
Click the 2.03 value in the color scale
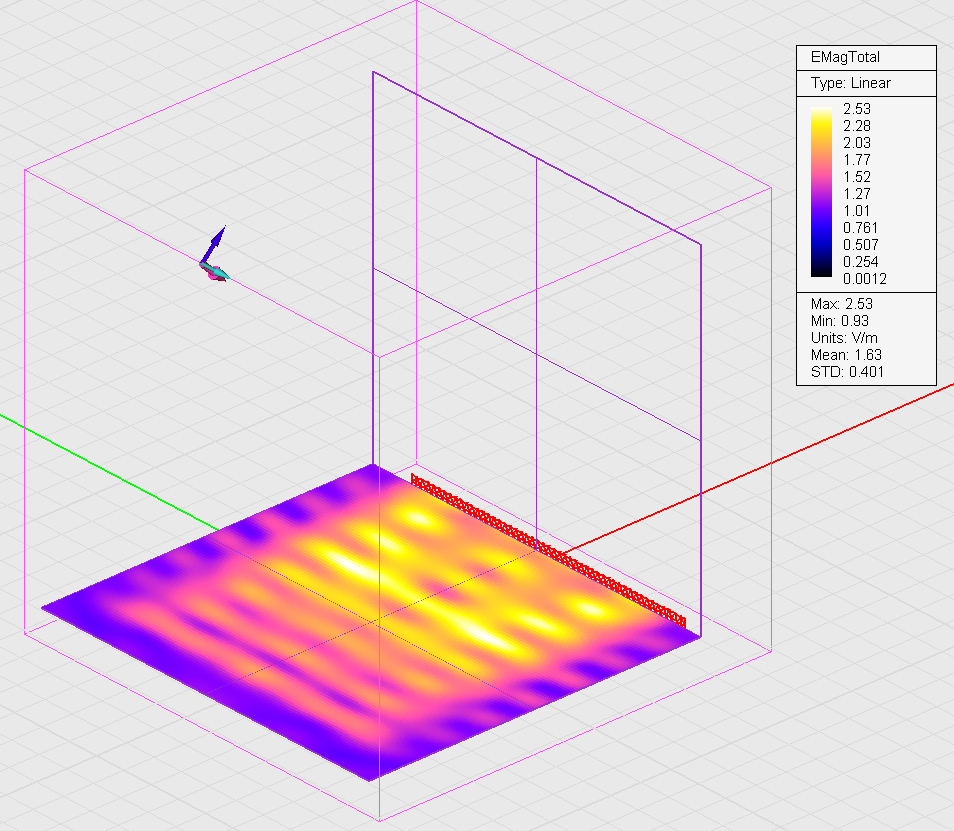click(858, 142)
